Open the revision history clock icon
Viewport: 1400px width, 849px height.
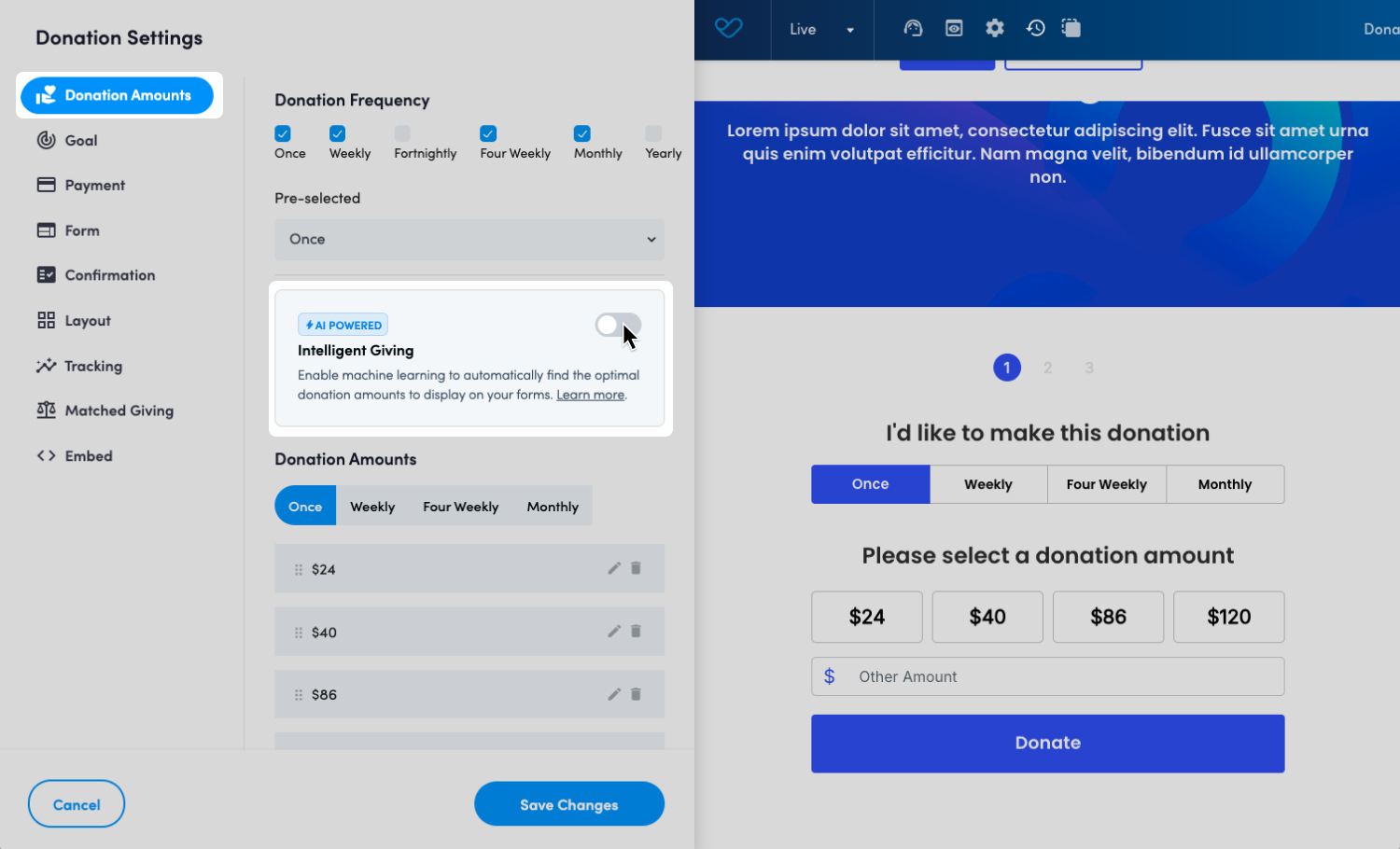(x=1035, y=28)
